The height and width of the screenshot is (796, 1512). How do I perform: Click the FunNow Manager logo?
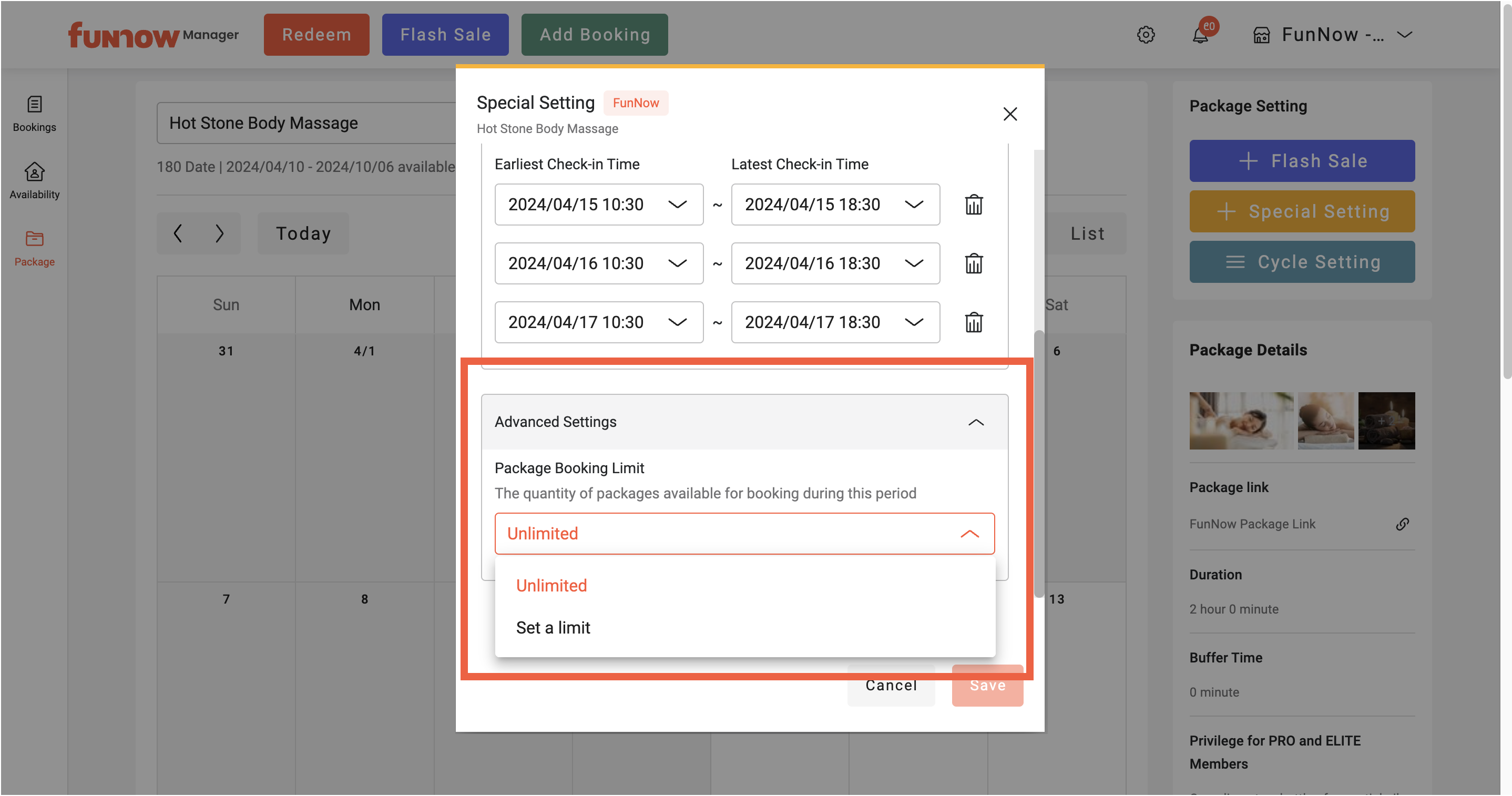coord(153,35)
